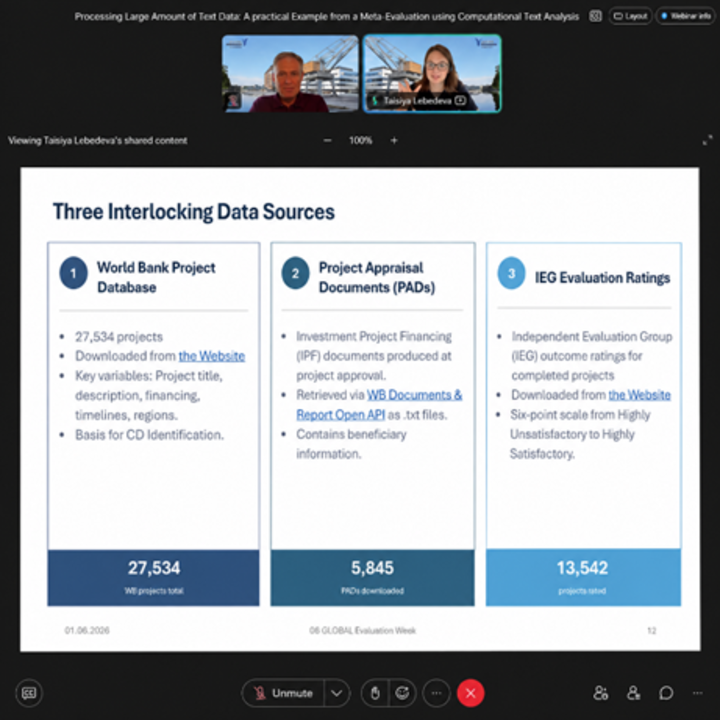Click the 5,845 PADs downloaded box
The image size is (720, 720).
tap(372, 578)
